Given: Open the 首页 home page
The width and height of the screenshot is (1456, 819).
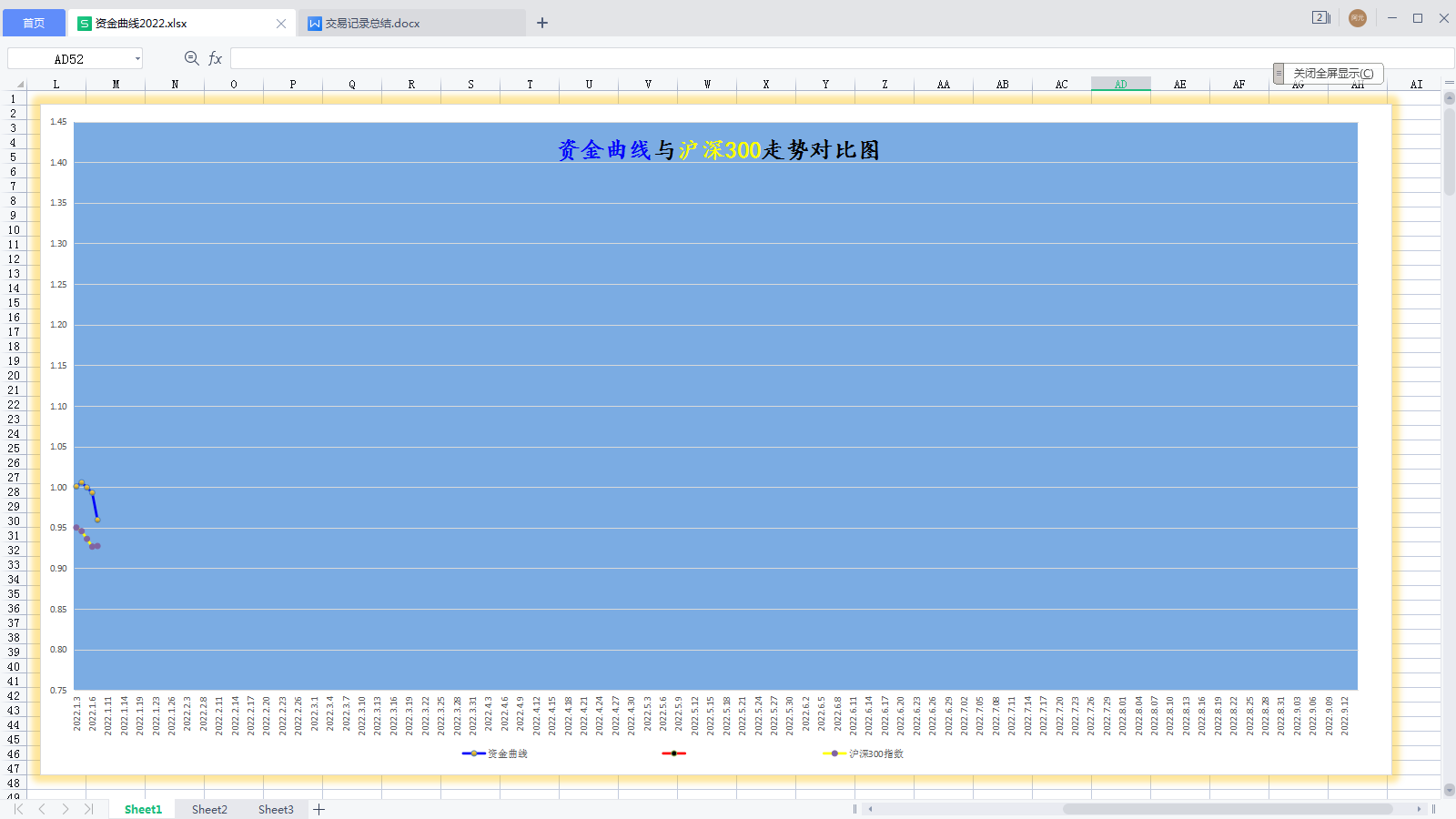Looking at the screenshot, I should point(33,22).
